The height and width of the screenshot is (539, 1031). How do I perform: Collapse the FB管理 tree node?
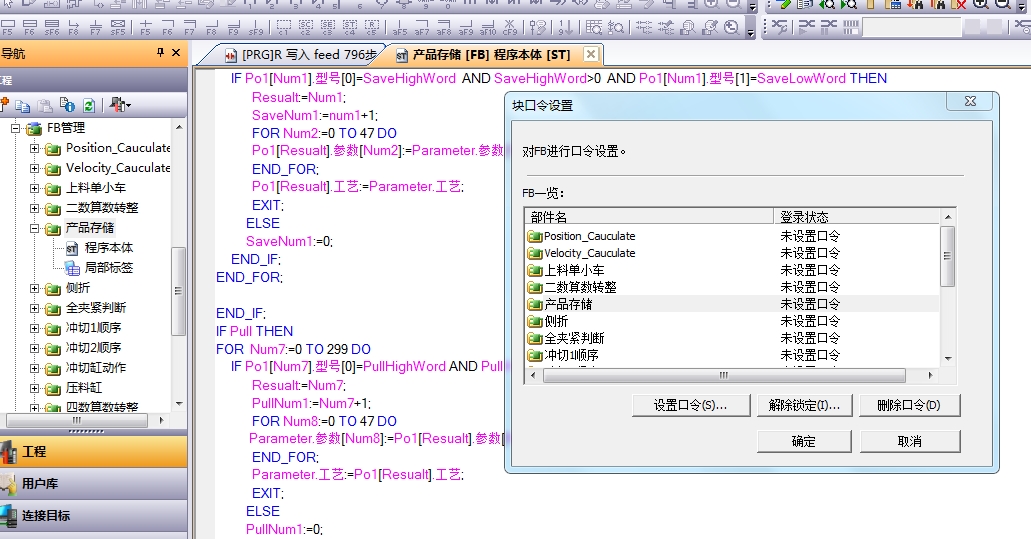[x=16, y=128]
